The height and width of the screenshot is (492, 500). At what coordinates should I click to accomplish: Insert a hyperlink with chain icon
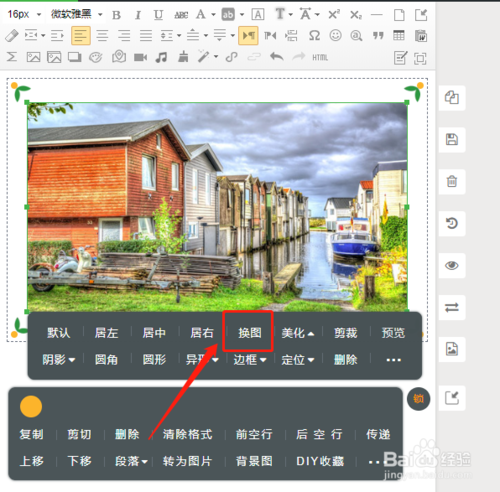[231, 57]
